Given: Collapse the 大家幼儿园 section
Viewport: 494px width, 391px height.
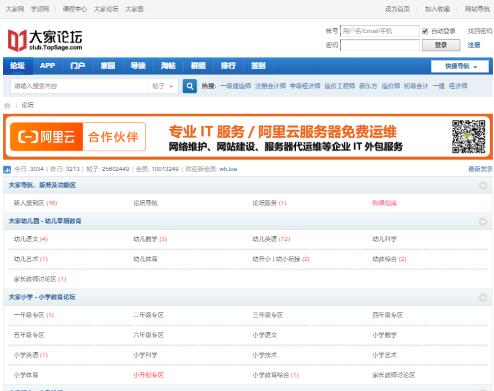Looking at the screenshot, I should pyautogui.click(x=482, y=221).
